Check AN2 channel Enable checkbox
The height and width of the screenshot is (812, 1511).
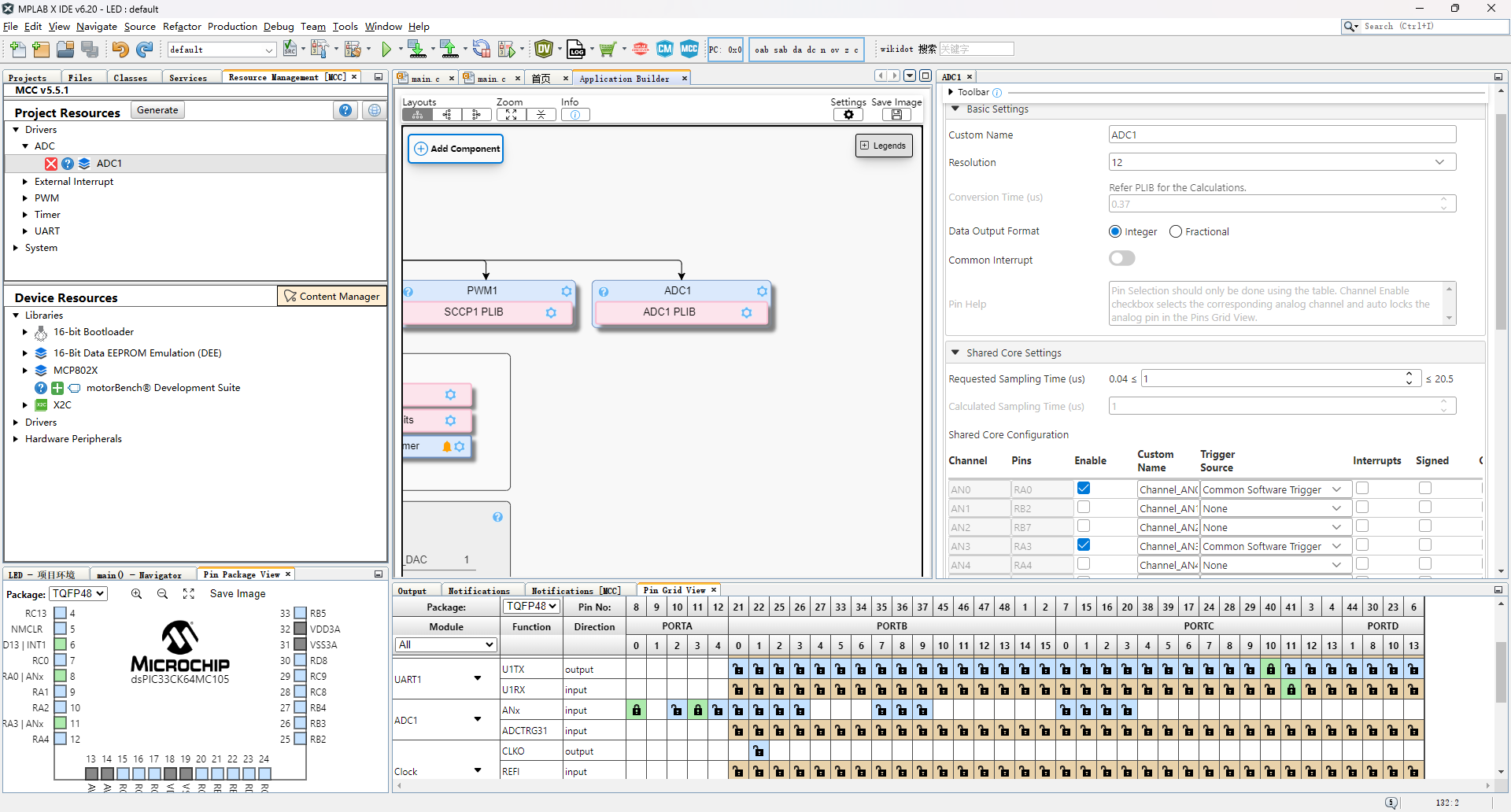click(x=1084, y=526)
